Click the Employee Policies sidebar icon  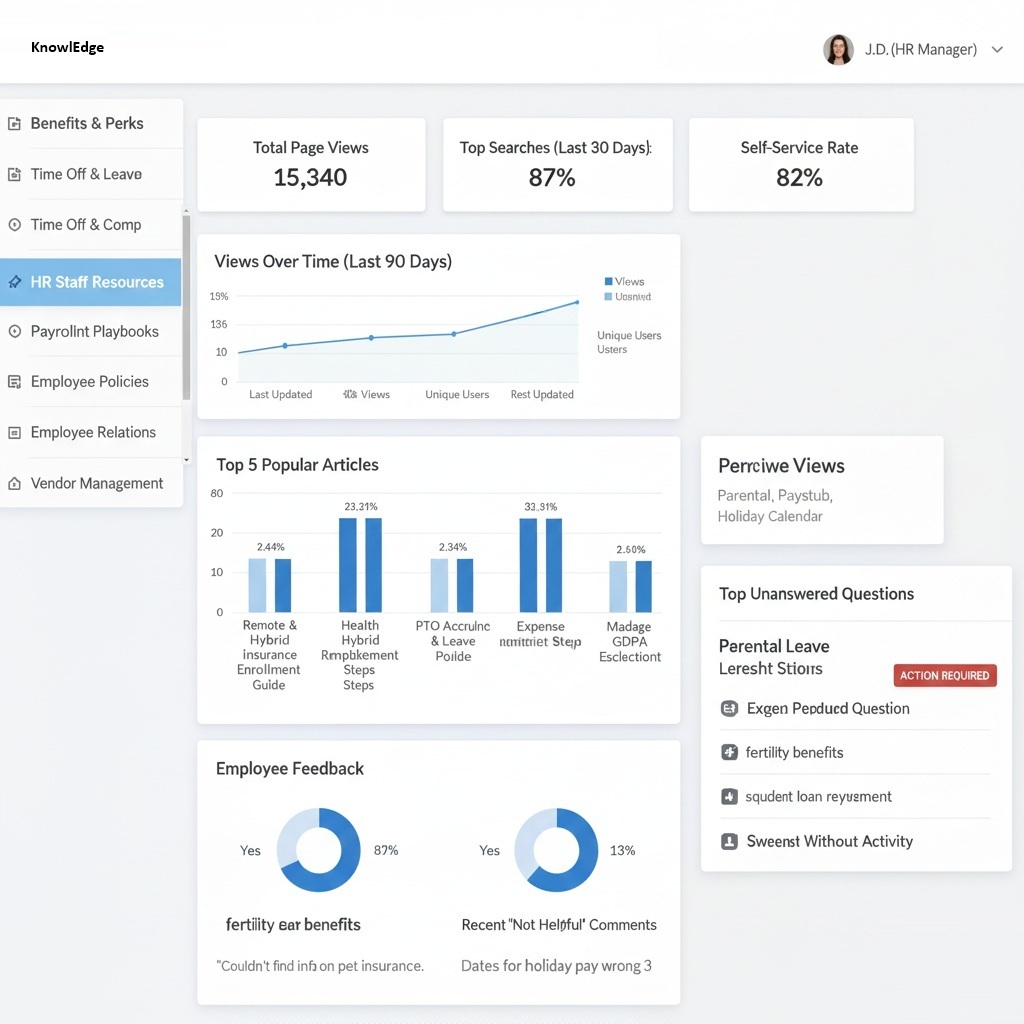14,382
